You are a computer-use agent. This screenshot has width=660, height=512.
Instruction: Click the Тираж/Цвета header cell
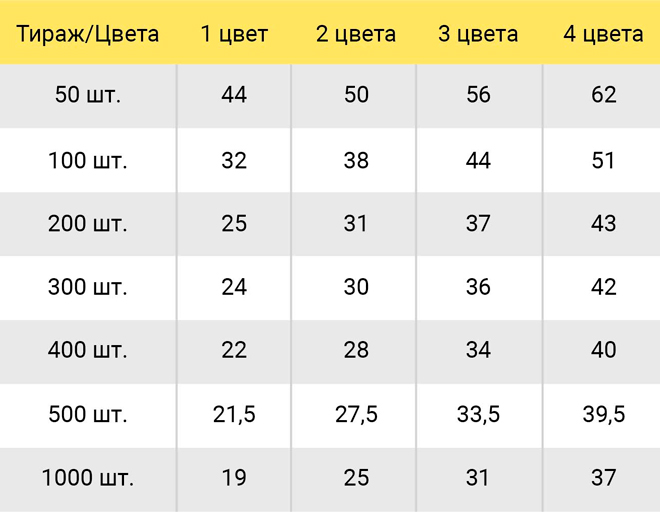click(88, 34)
